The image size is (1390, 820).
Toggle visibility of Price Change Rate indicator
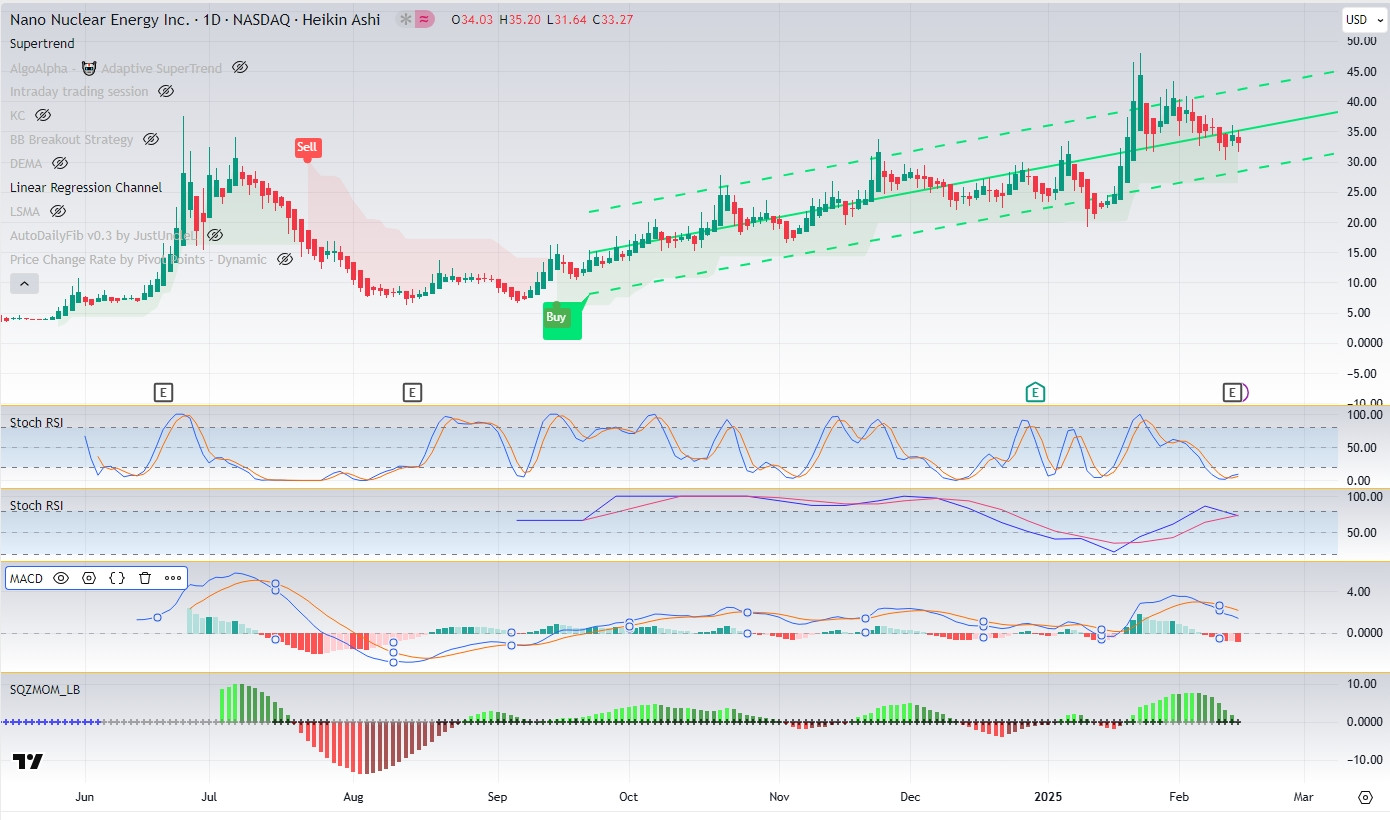(284, 260)
